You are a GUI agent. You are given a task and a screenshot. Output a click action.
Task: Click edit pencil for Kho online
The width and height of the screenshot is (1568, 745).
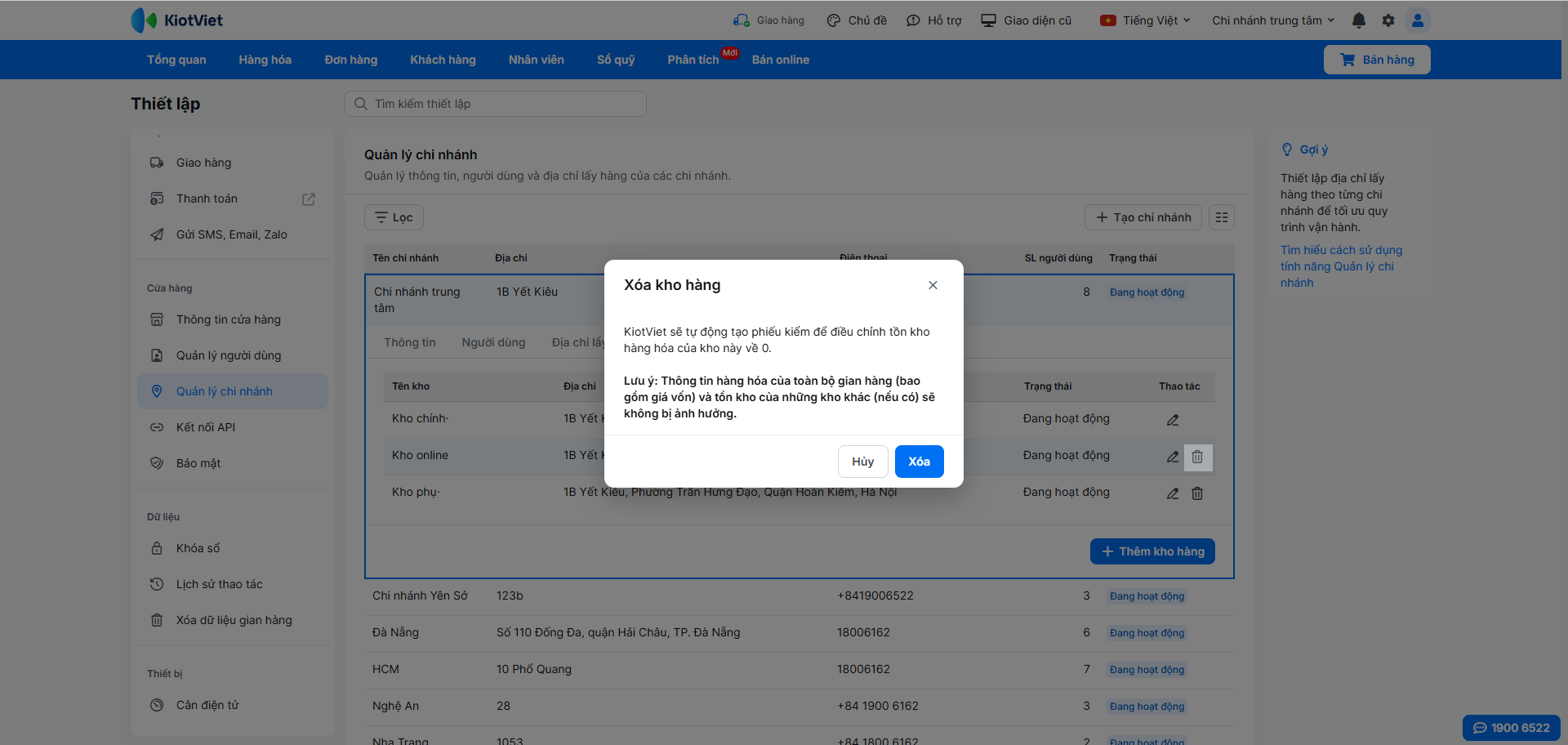click(1173, 457)
